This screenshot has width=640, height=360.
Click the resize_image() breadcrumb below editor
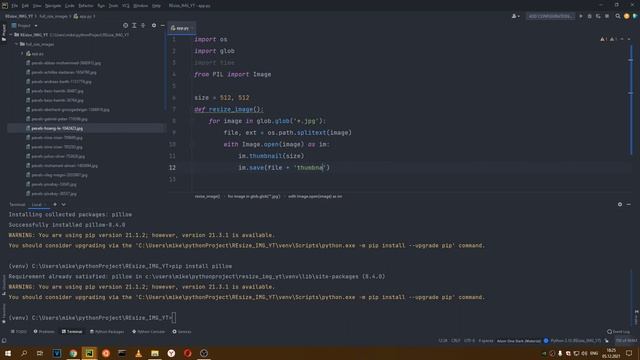[x=207, y=196]
